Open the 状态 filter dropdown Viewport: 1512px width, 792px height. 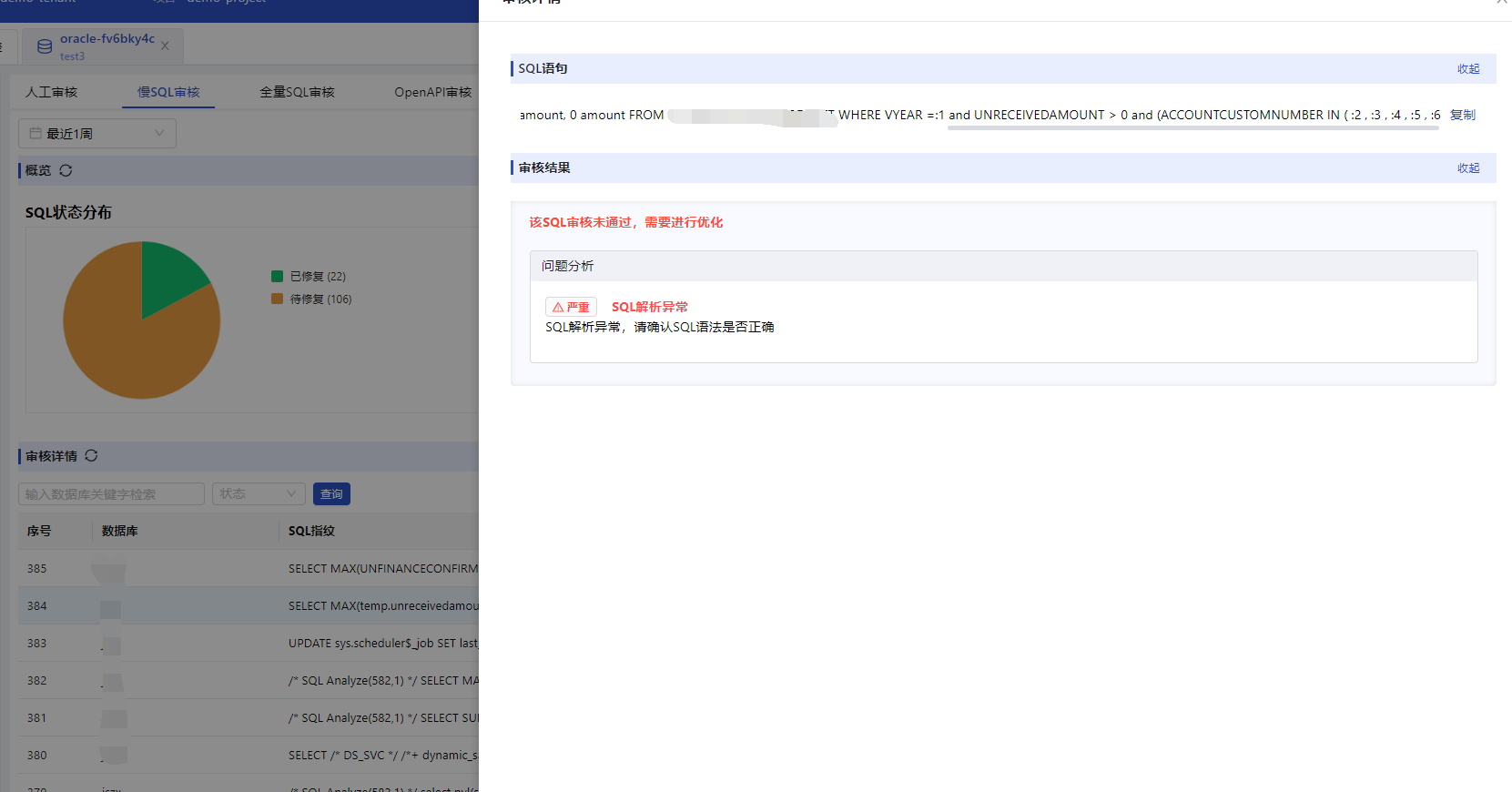[259, 493]
